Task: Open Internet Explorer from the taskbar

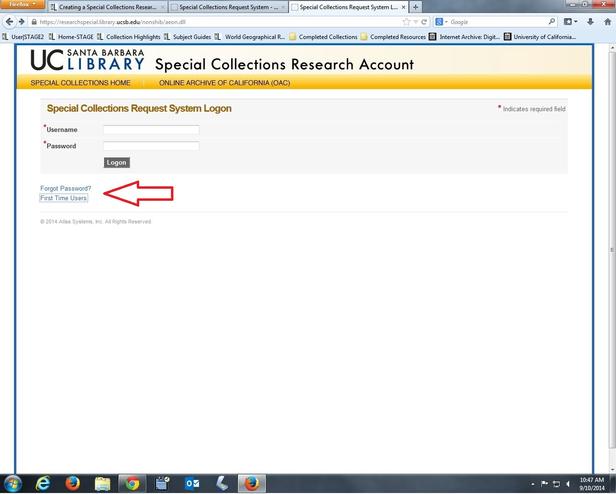Action: [x=42, y=483]
